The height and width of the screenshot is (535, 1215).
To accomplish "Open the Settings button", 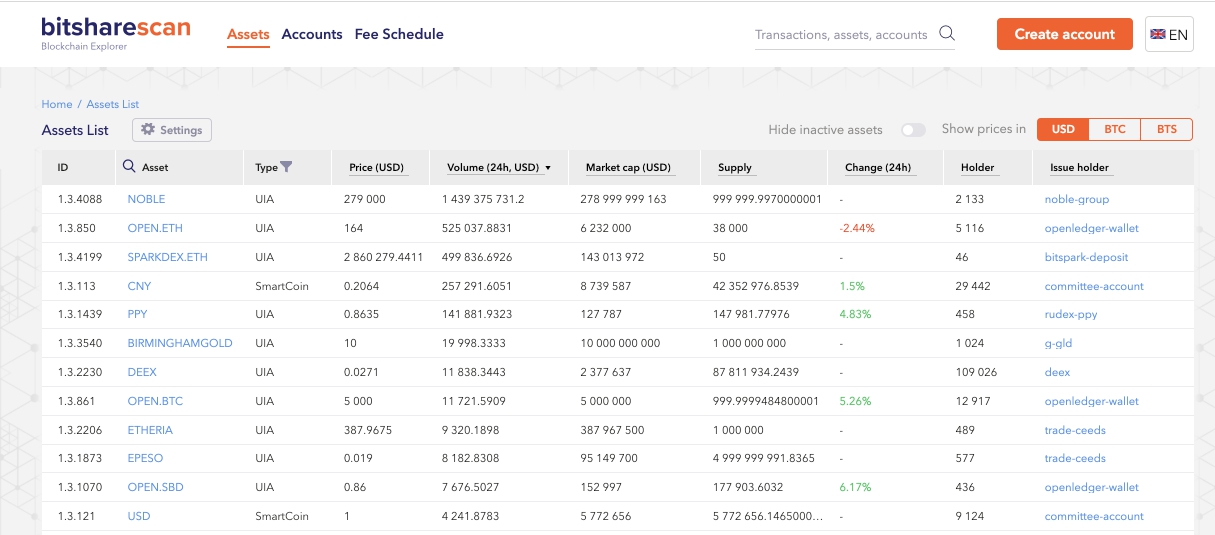I will click(172, 130).
